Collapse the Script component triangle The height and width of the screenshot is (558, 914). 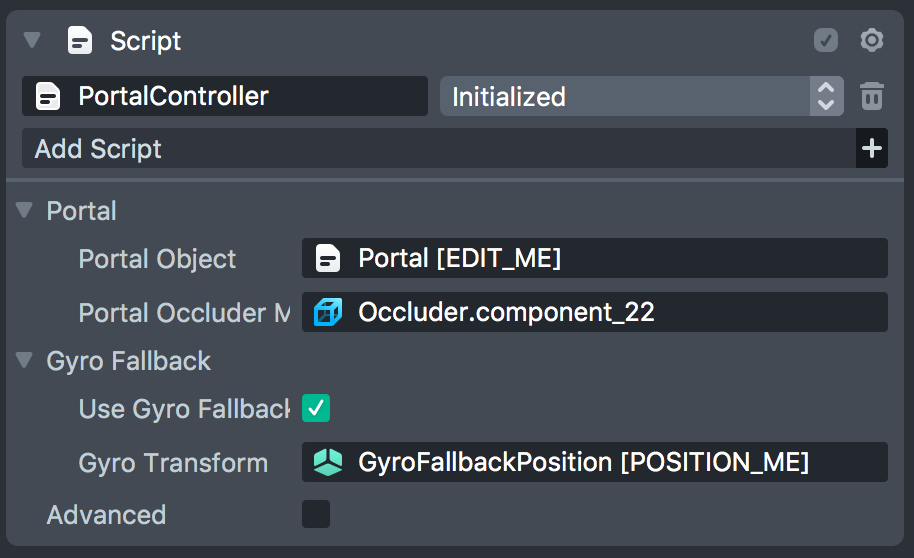(x=32, y=41)
